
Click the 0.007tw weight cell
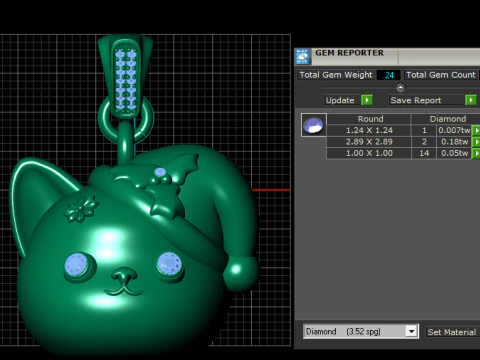(x=454, y=130)
